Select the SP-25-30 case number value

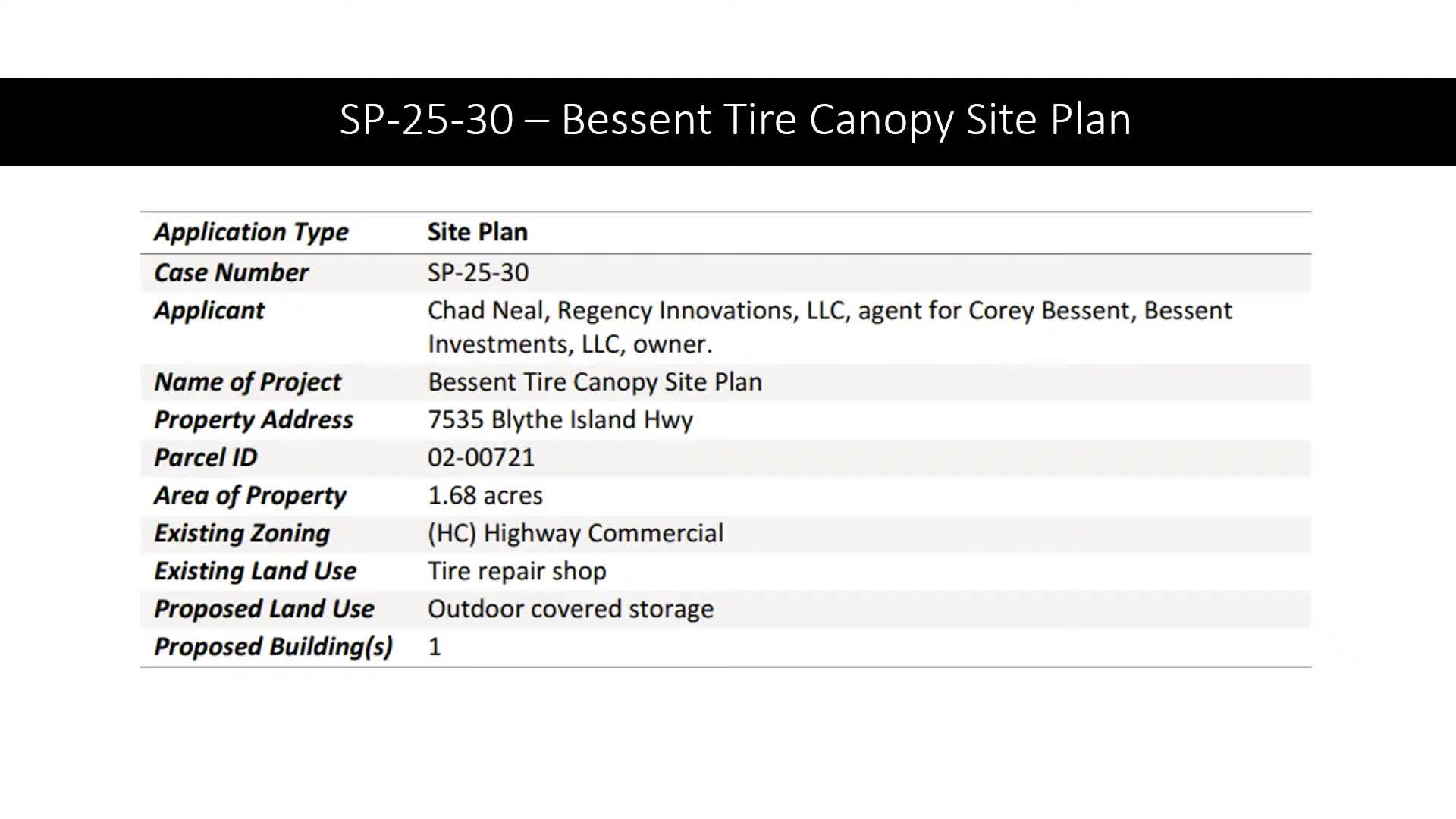coord(478,272)
